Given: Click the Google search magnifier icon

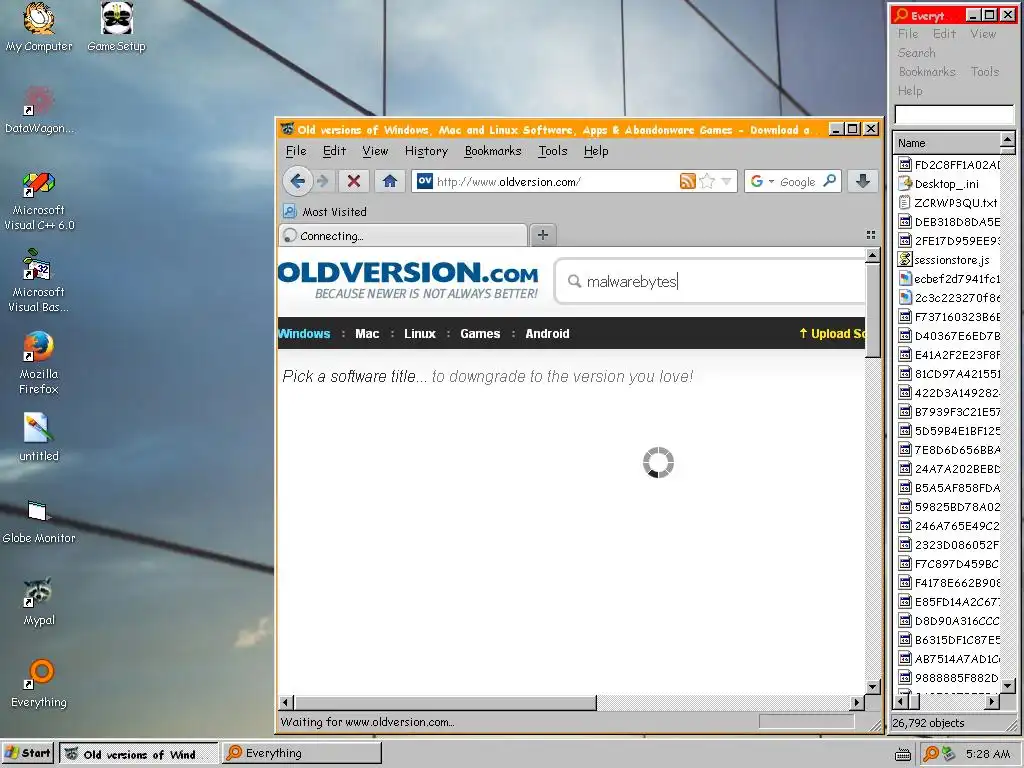Looking at the screenshot, I should coord(829,181).
